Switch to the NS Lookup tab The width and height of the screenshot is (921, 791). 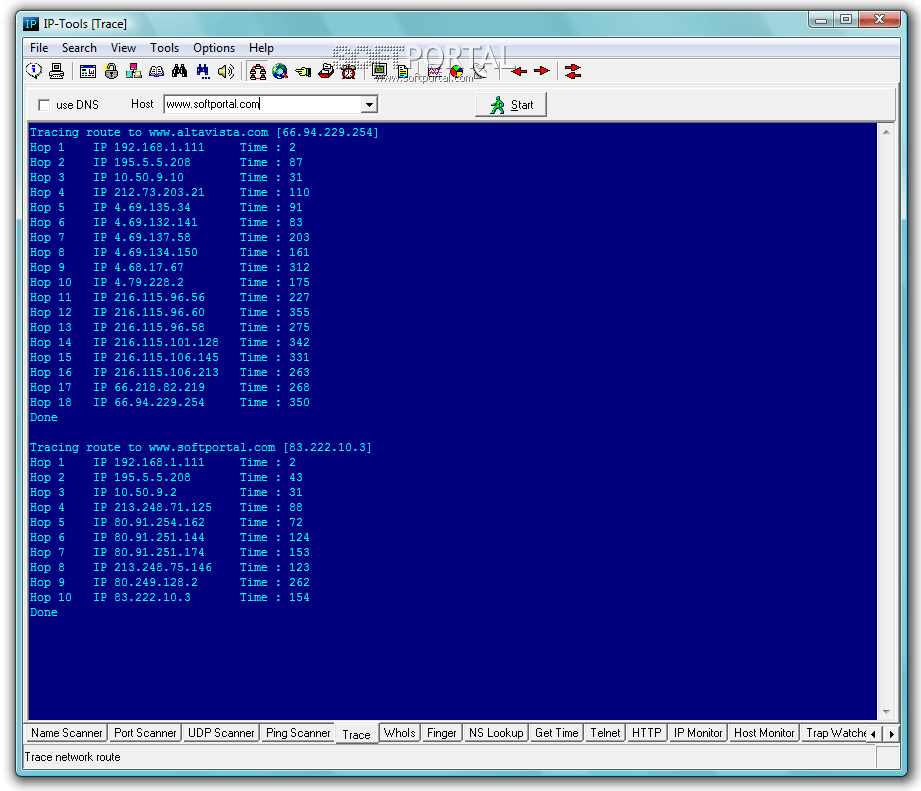496,733
